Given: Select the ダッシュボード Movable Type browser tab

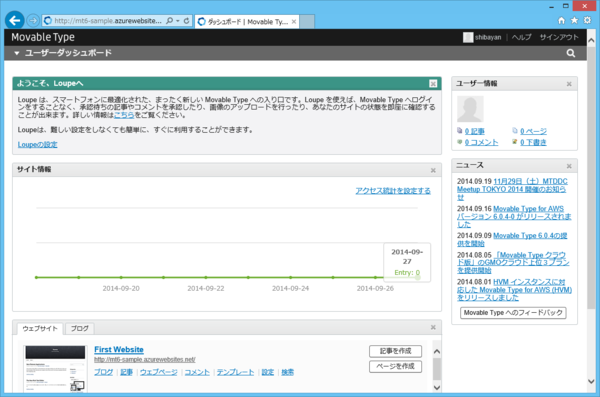Looking at the screenshot, I should (247, 22).
